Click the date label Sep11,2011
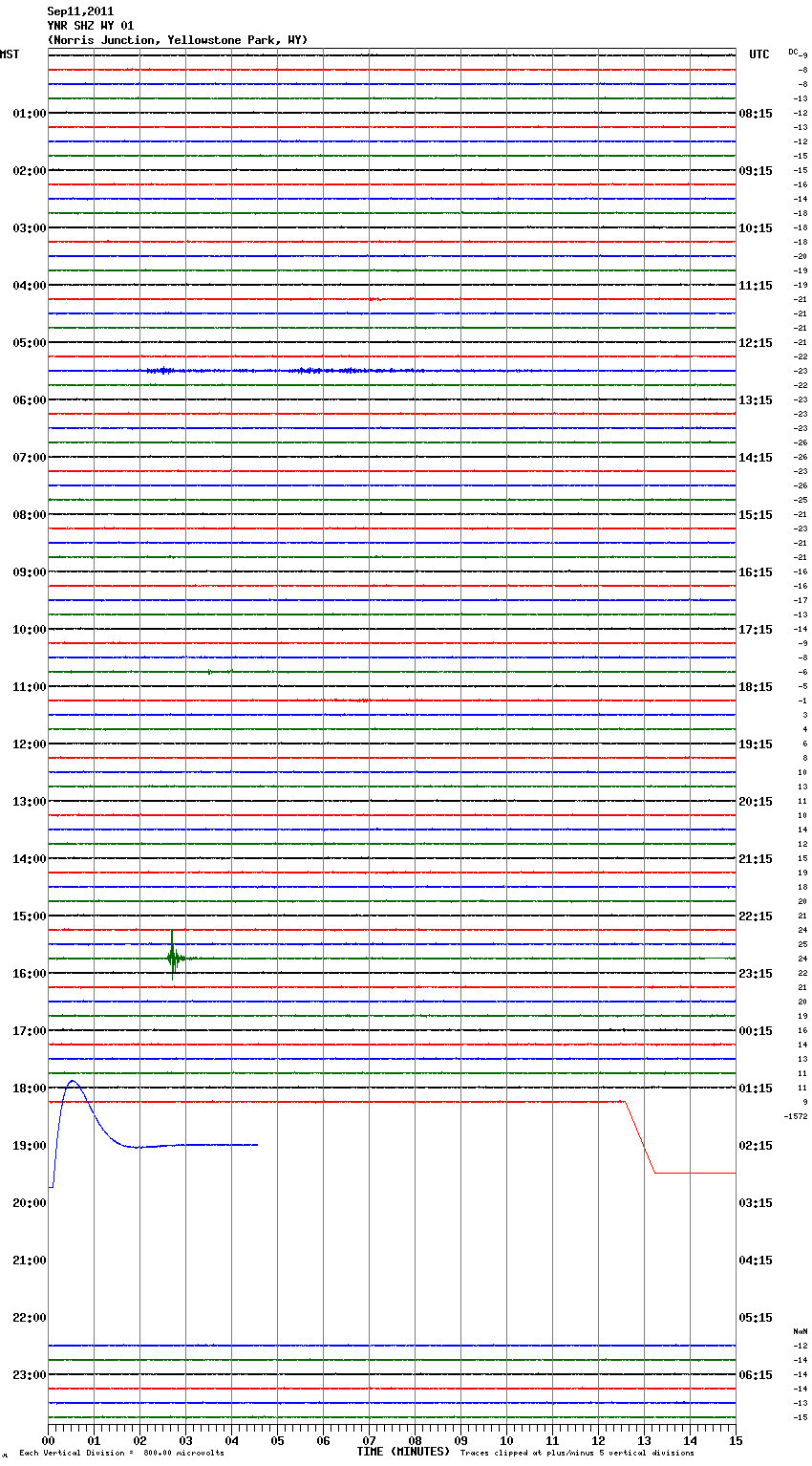This screenshot has width=812, height=1466. pyautogui.click(x=80, y=11)
